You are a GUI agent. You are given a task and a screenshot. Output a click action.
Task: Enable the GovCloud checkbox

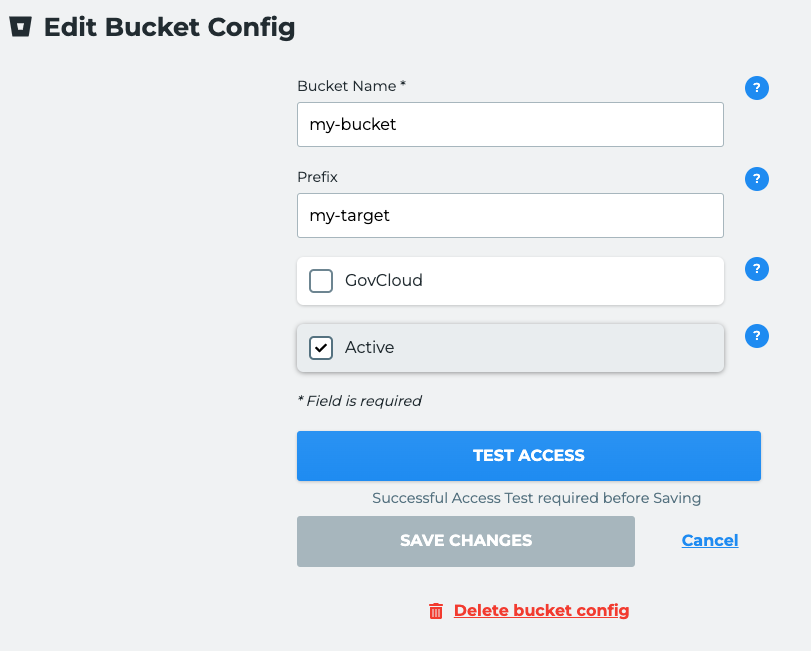click(321, 281)
